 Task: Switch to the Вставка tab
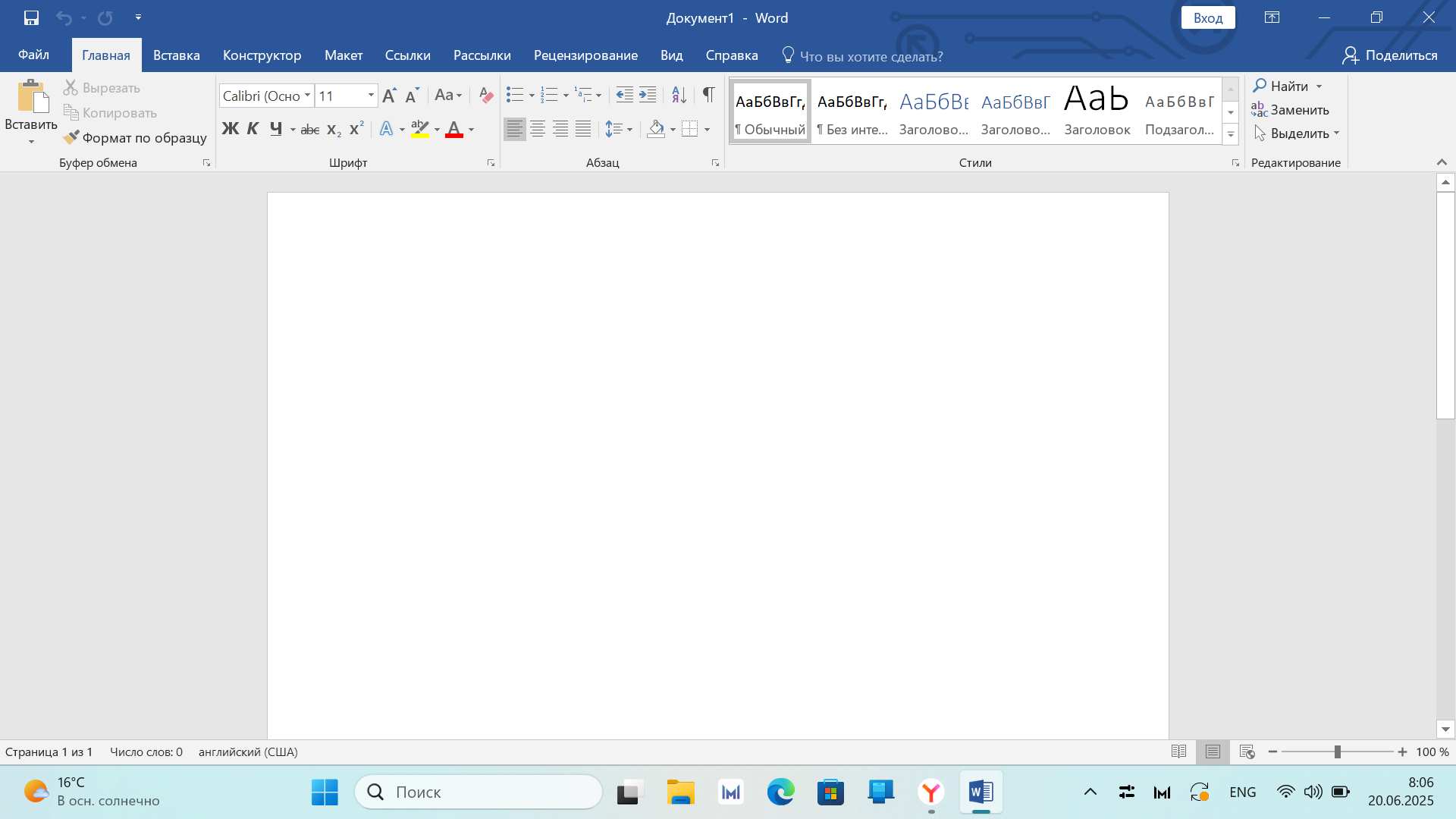coord(177,55)
